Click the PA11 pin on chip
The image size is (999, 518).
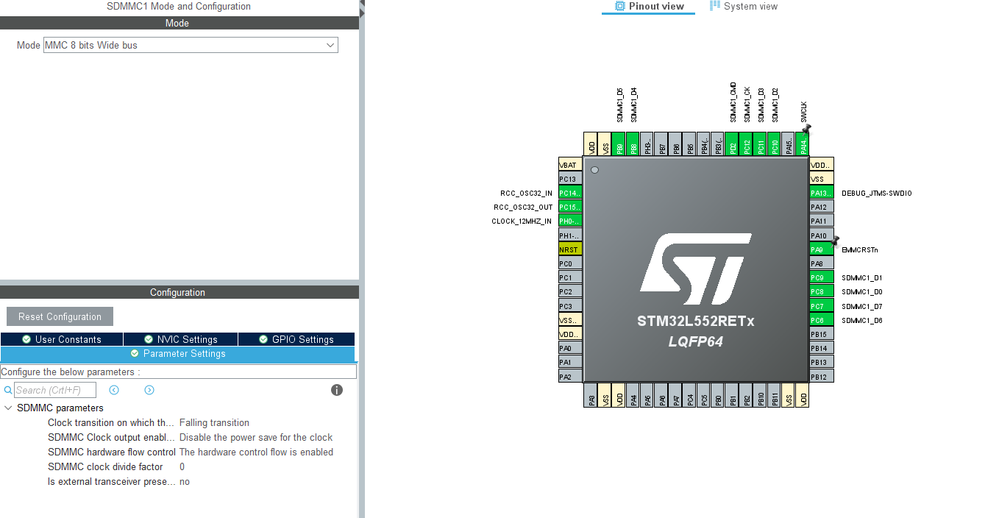point(821,221)
